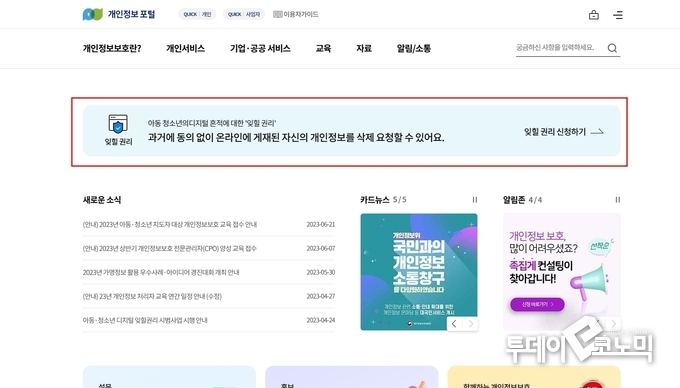Open news item 디지털 잊힐권리 시범사업 시행 안내
680x388 pixels.
click(x=145, y=320)
